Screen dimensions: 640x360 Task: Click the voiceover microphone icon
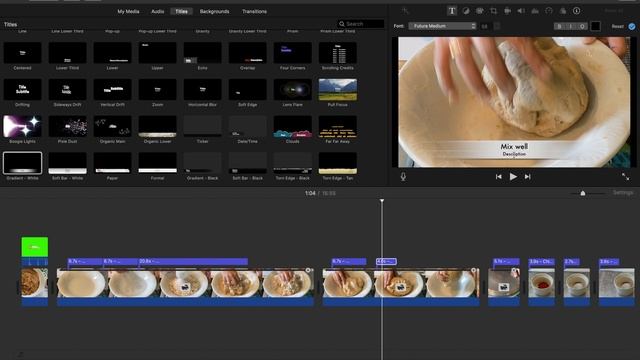pyautogui.click(x=403, y=177)
